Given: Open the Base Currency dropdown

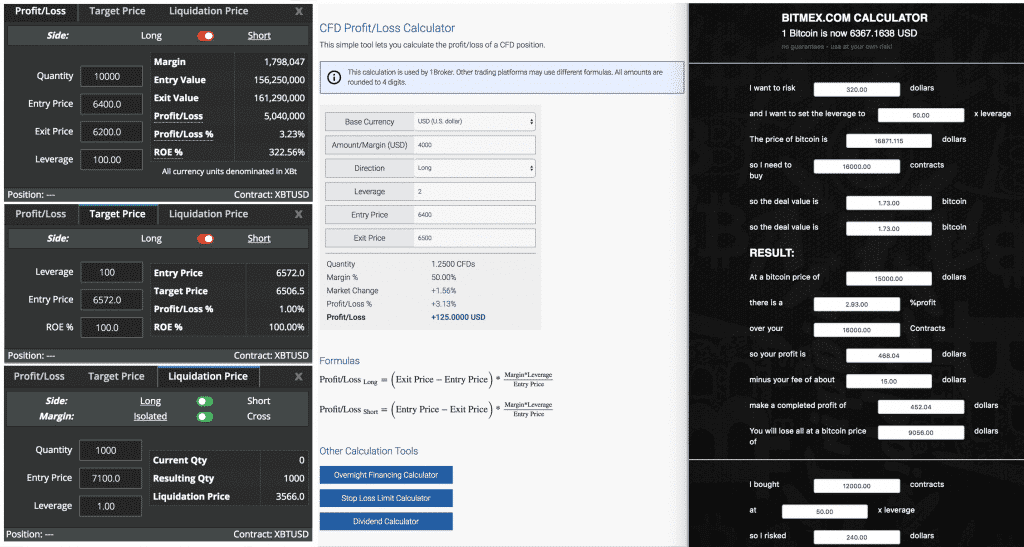Looking at the screenshot, I should point(475,121).
